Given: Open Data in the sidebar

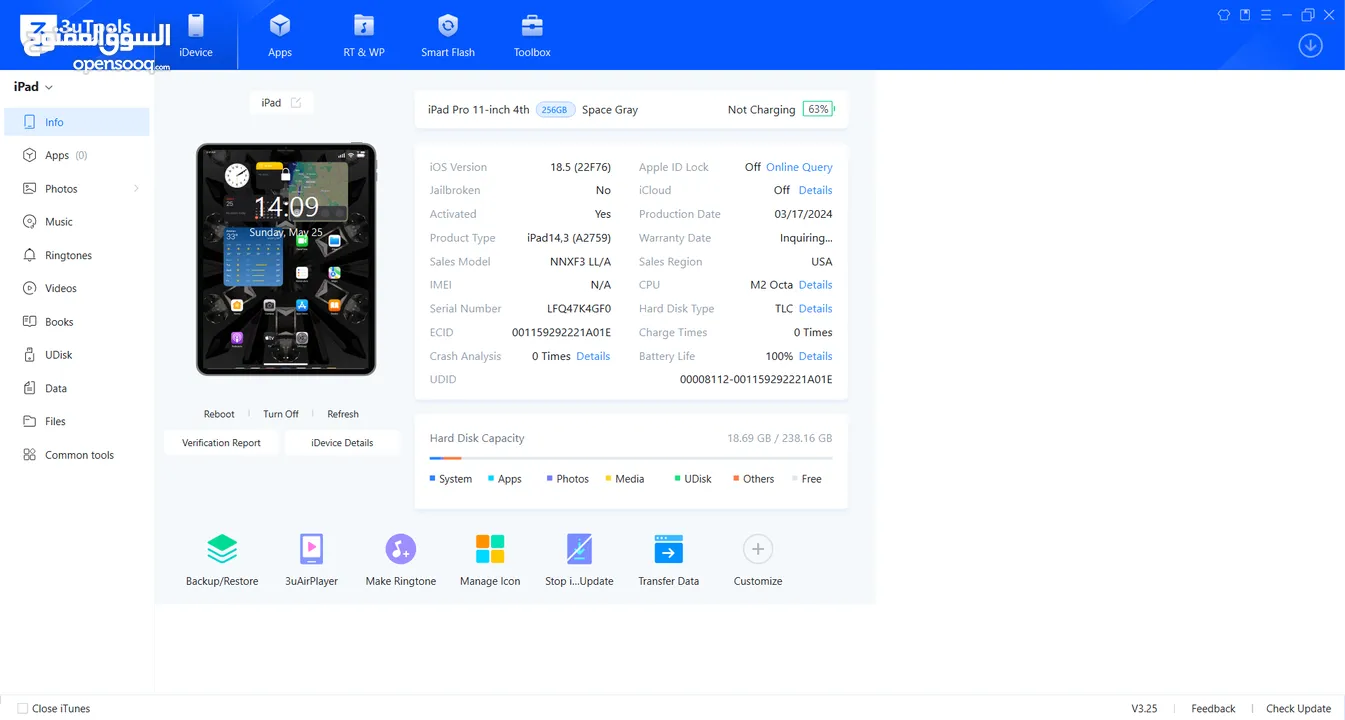Looking at the screenshot, I should tap(77, 388).
